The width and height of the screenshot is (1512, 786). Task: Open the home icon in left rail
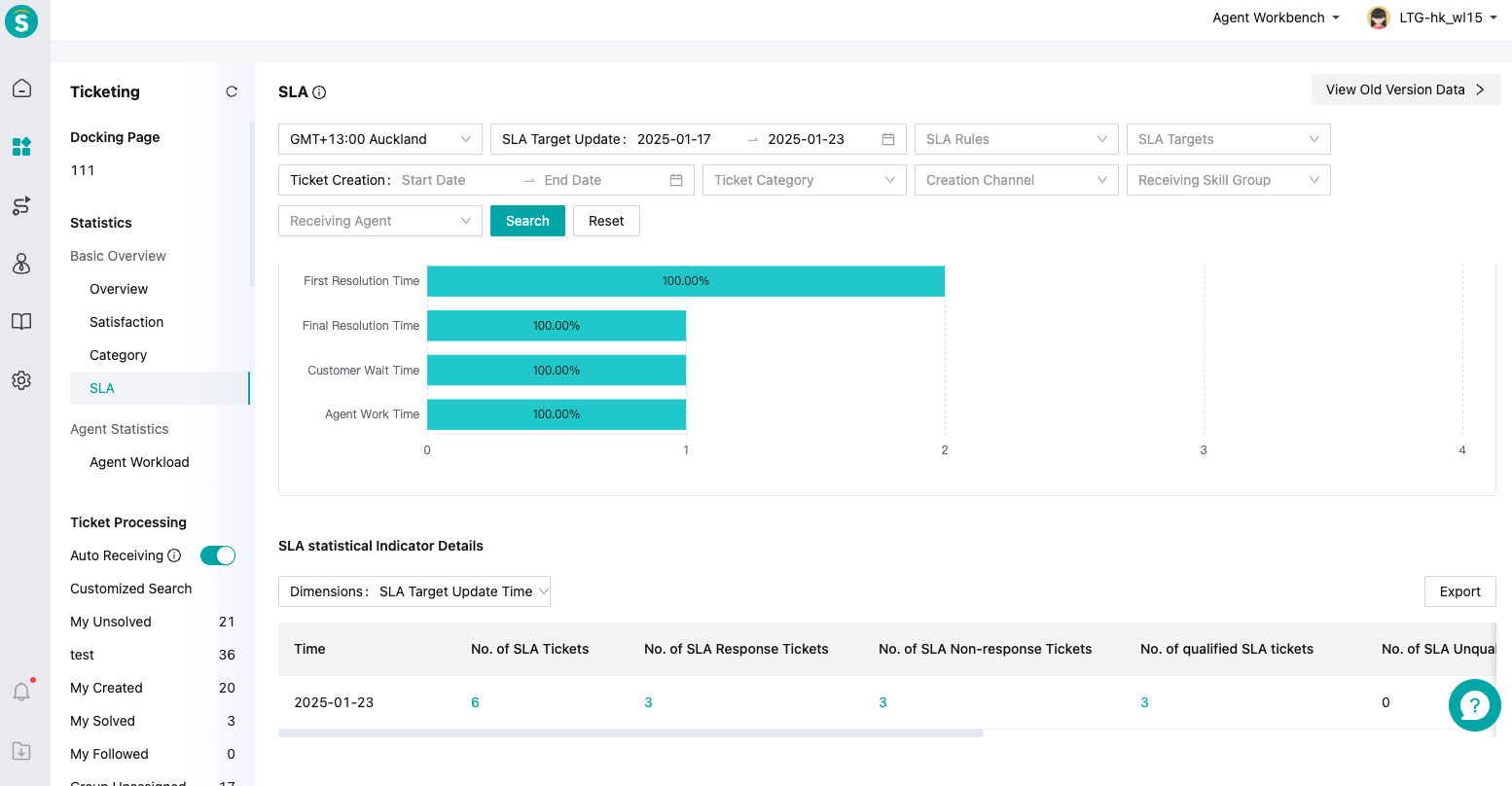point(21,89)
